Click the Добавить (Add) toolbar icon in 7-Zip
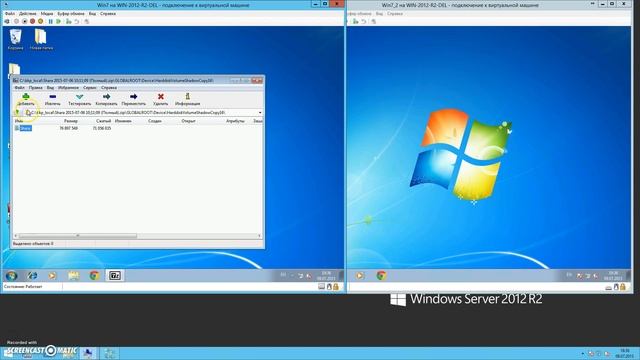This screenshot has height=360, width=640. [26, 97]
